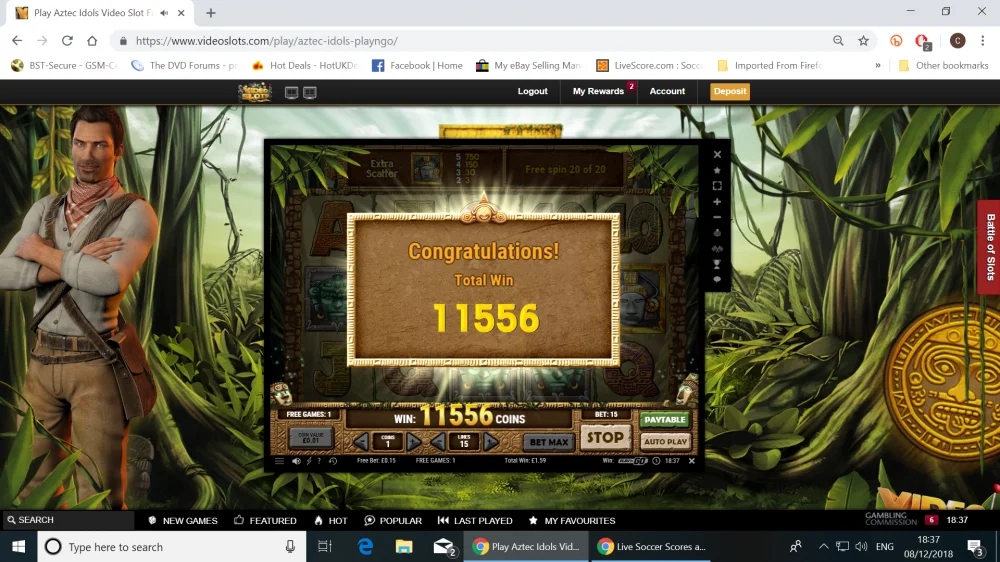Click the Logout link
1000x562 pixels.
[x=533, y=91]
